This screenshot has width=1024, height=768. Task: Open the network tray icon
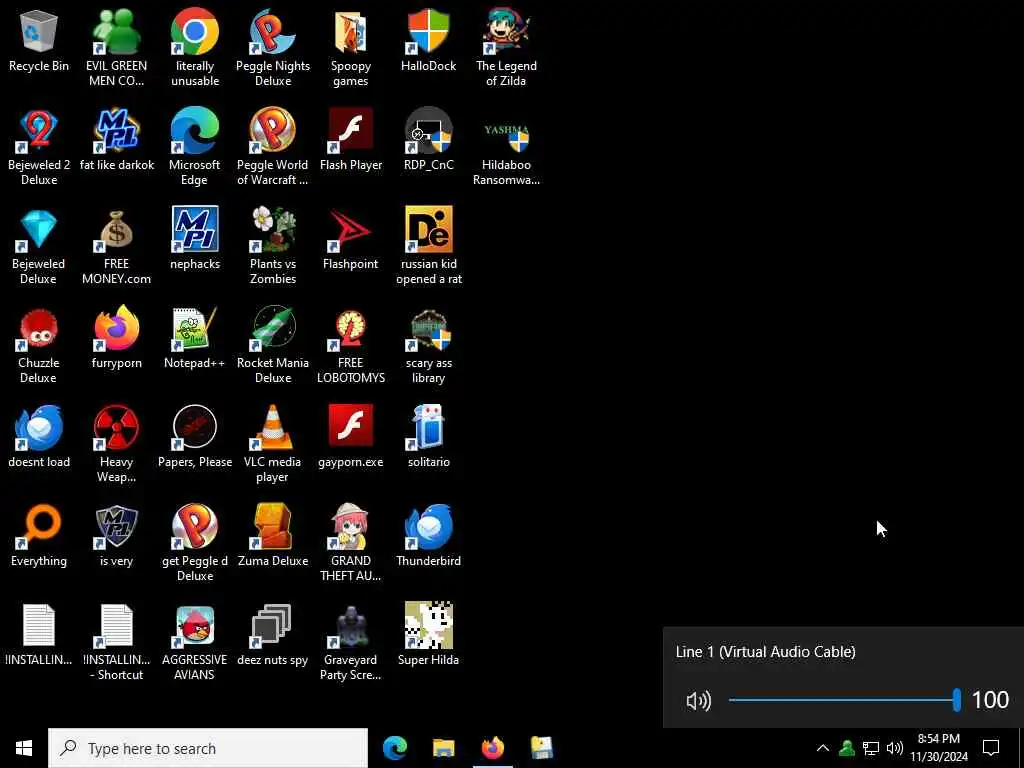(871, 748)
